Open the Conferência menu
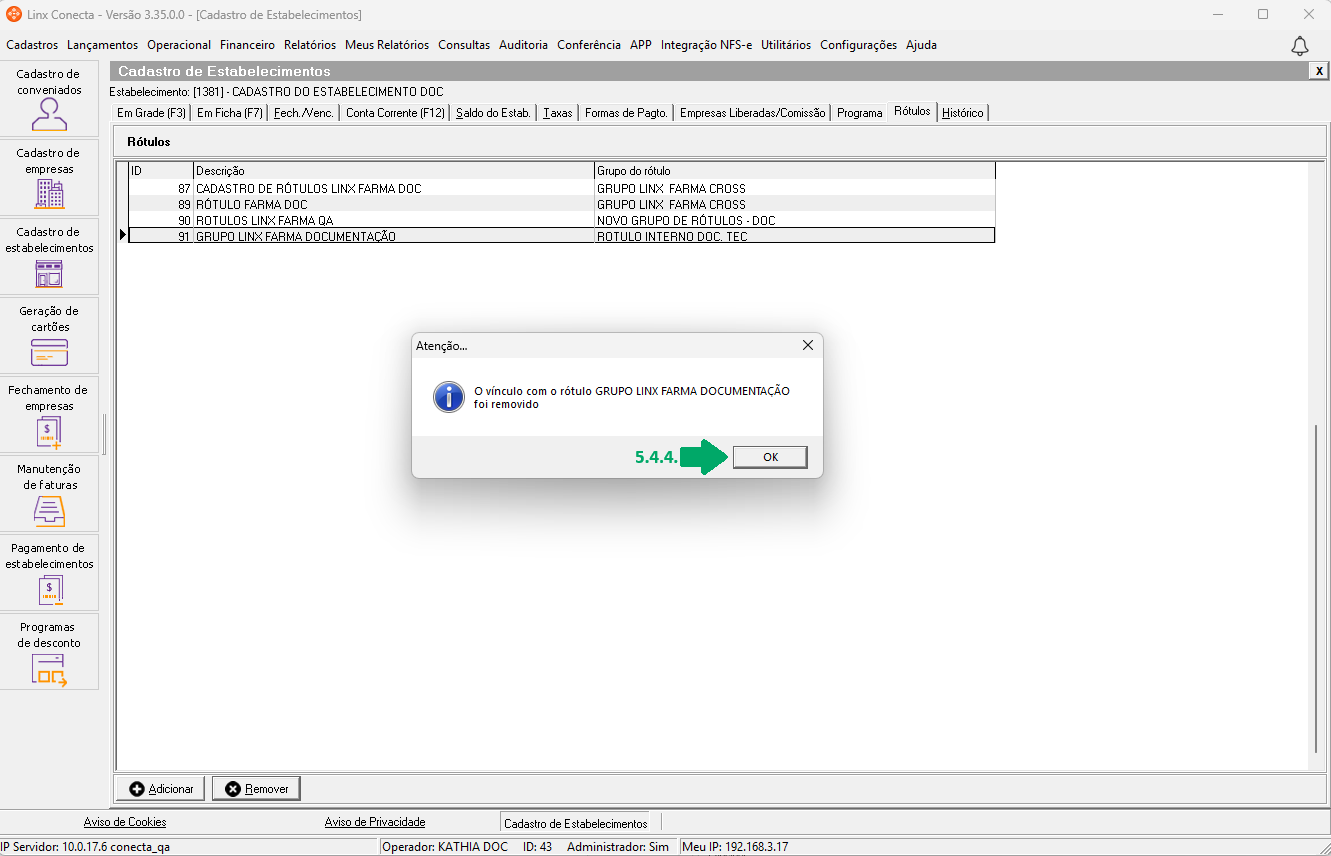Screen dimensions: 1331x856 (x=589, y=45)
